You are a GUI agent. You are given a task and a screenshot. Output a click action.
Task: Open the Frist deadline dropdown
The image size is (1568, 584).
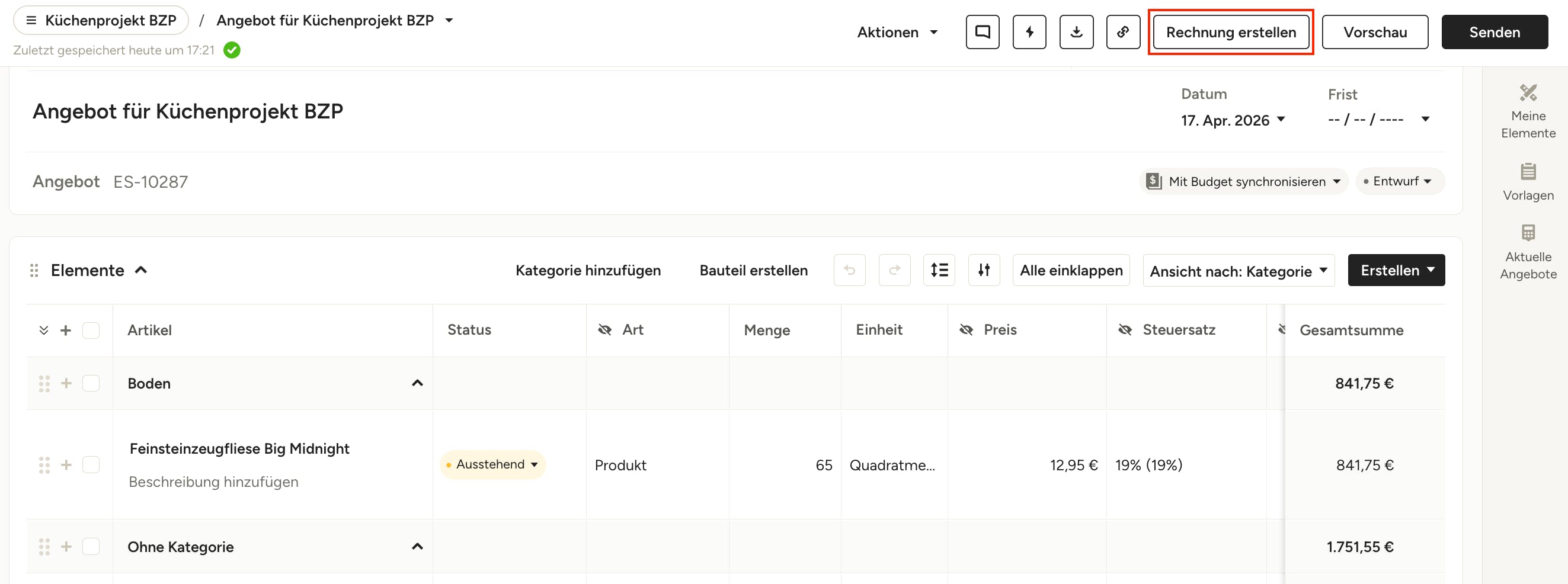(x=1378, y=120)
